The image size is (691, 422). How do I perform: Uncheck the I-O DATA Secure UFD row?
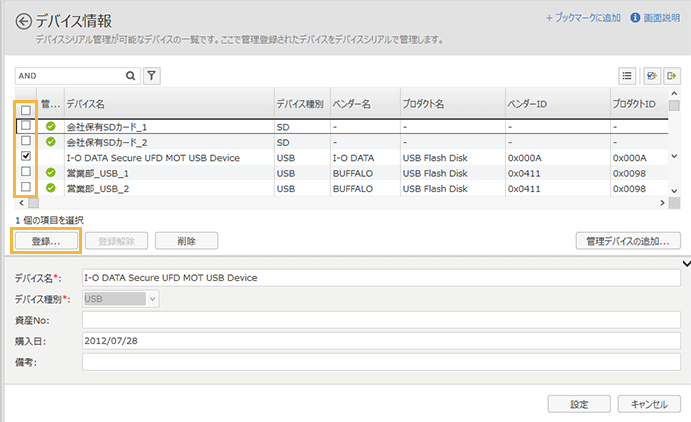tap(26, 156)
